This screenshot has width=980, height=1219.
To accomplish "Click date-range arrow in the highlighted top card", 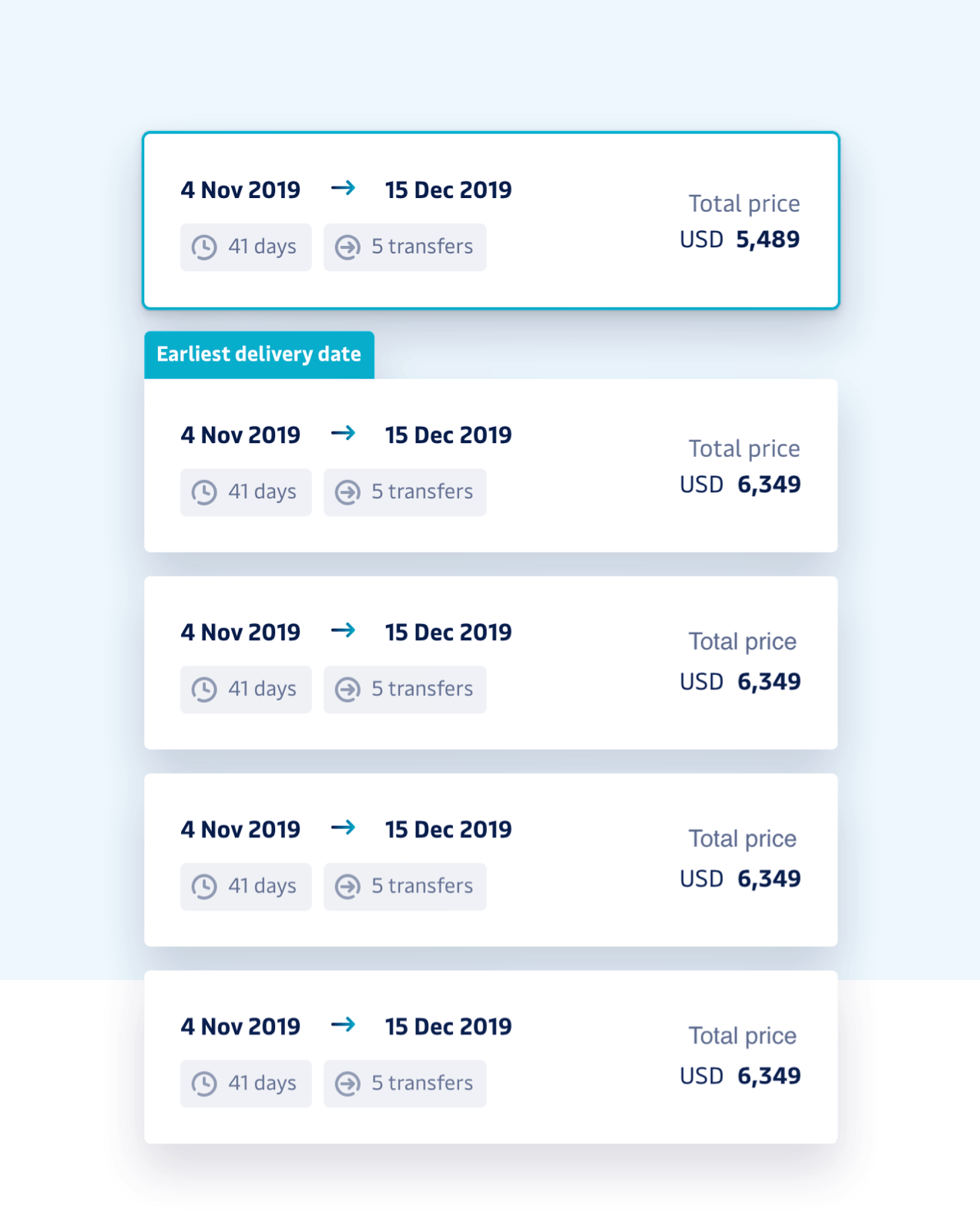I will click(343, 188).
